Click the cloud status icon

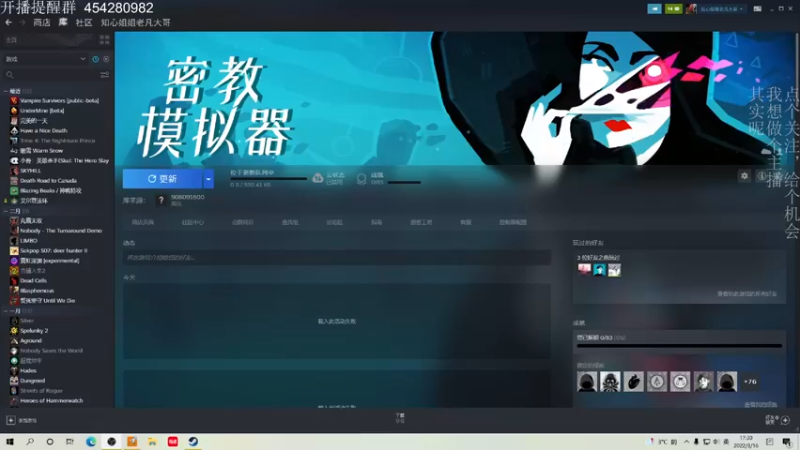(317, 178)
